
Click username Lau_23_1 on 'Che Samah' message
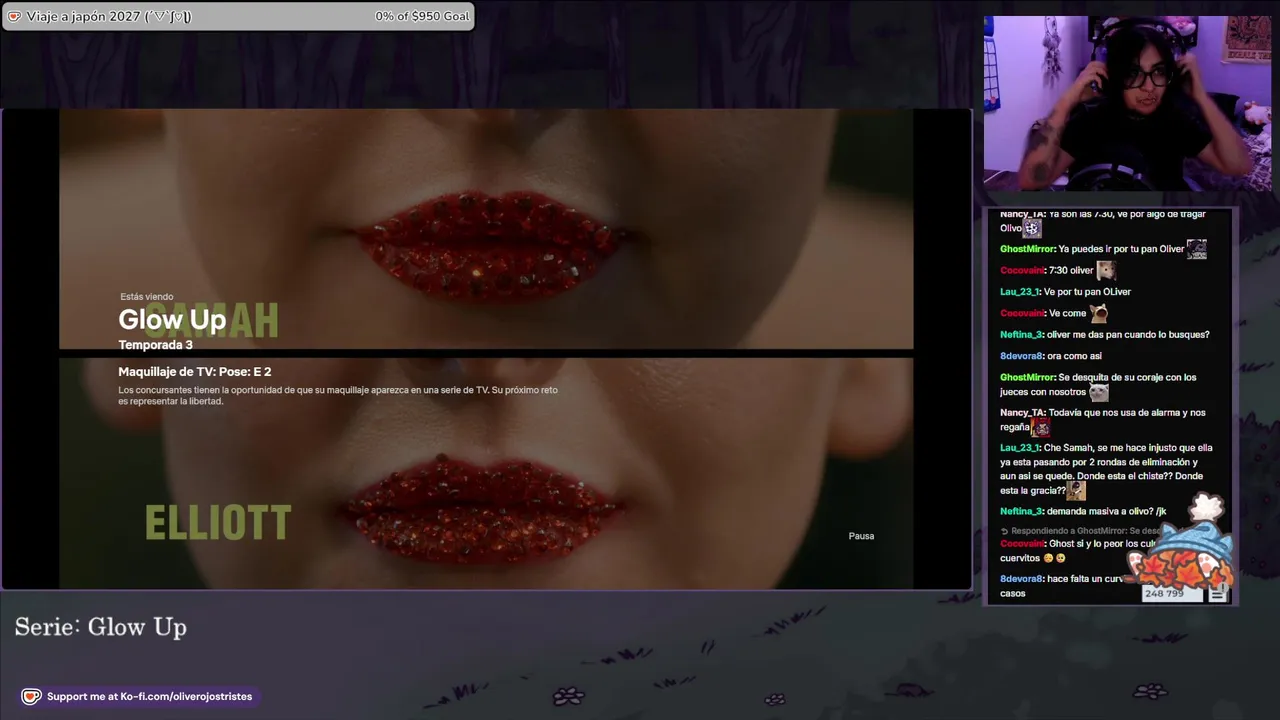click(x=1020, y=448)
